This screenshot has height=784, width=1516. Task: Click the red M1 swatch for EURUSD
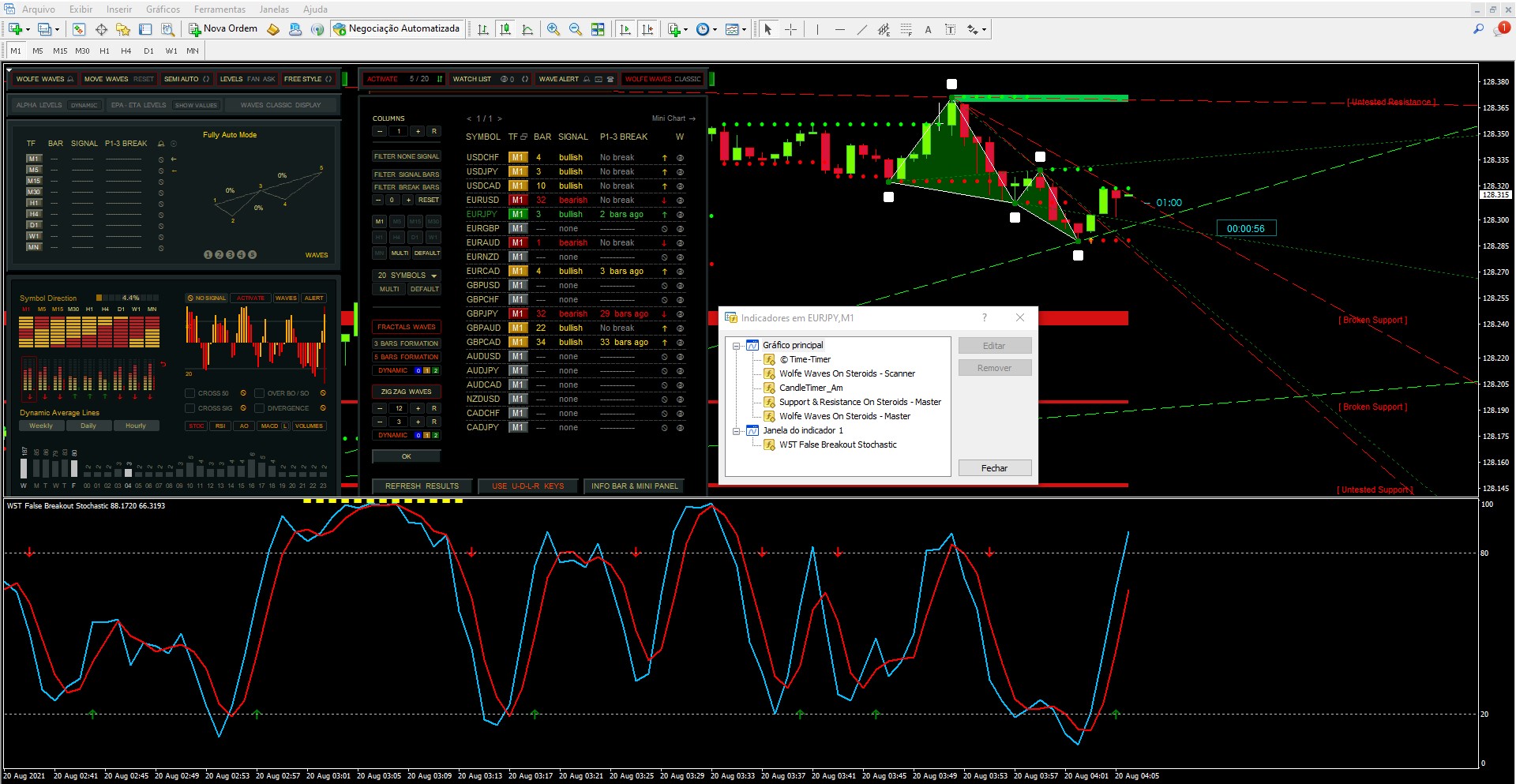pyautogui.click(x=518, y=200)
